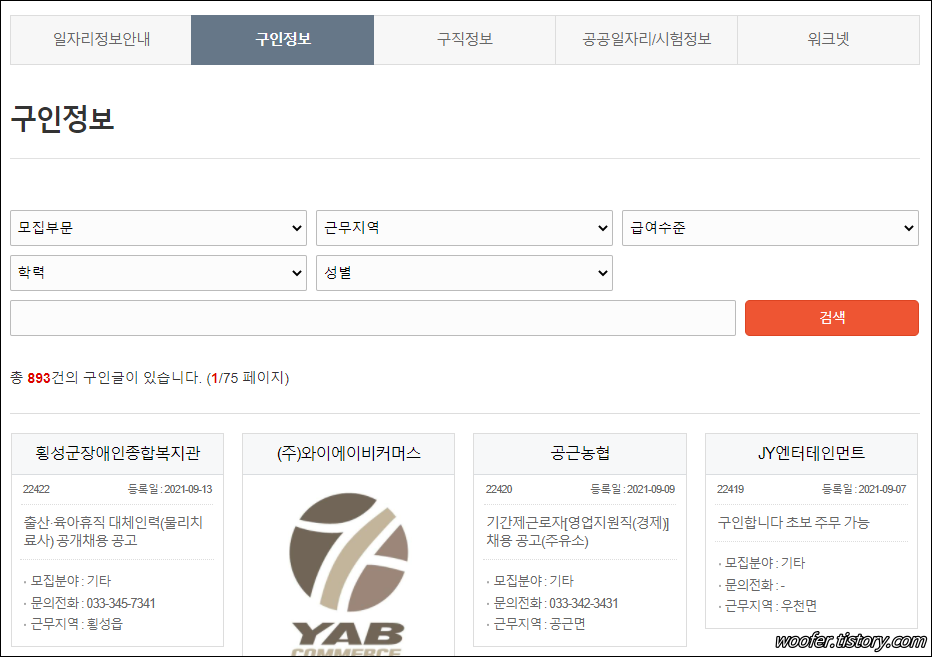Viewport: 932px width, 657px height.
Task: Expand the 모집부문 dropdown
Action: point(158,228)
